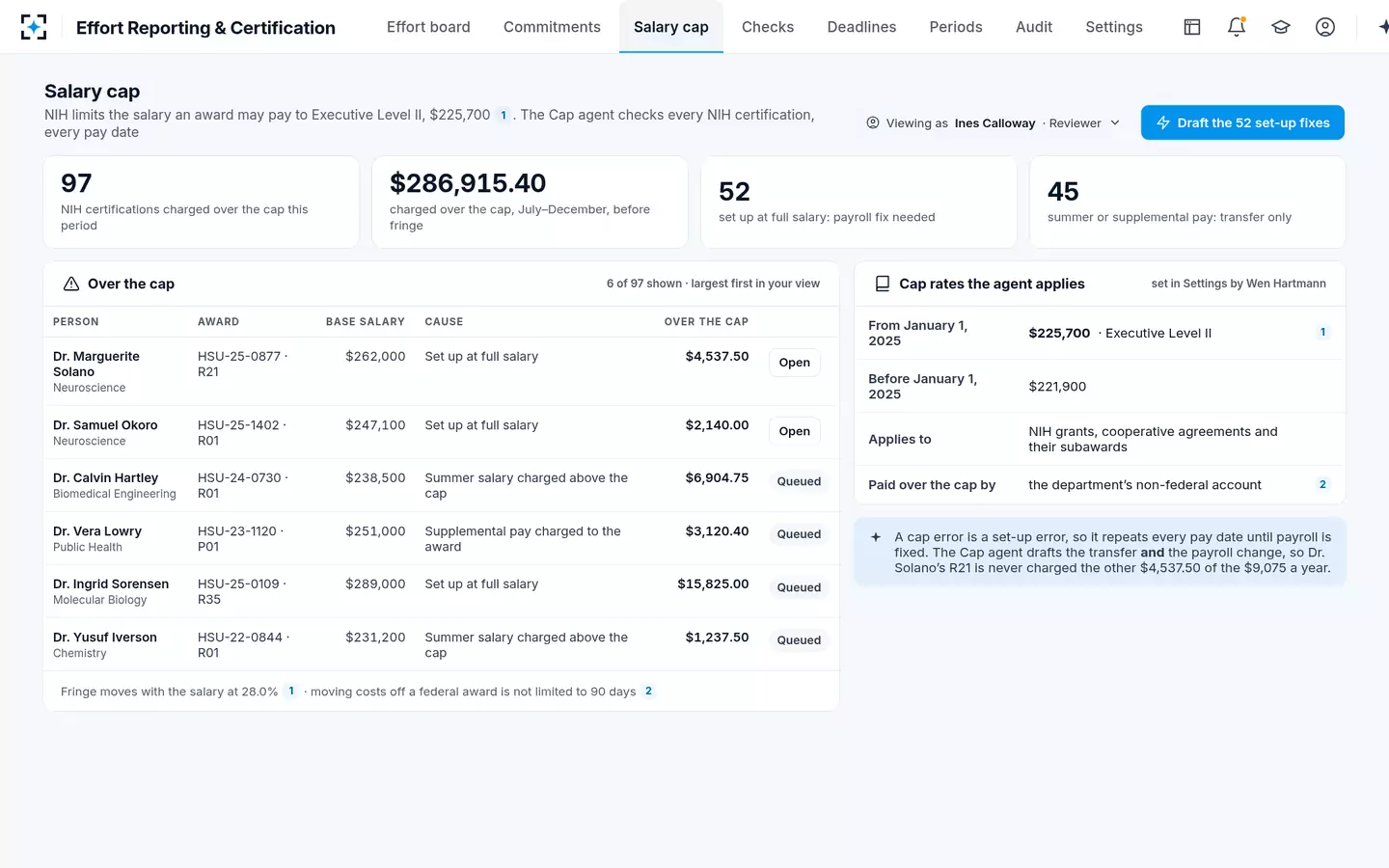
Task: Select the 52 payroll fix needed card
Action: [858, 203]
